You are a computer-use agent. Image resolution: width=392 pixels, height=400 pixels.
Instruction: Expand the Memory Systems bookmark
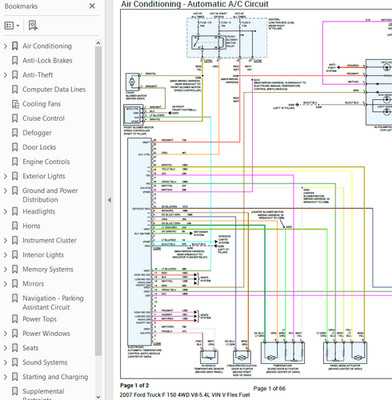point(5,269)
